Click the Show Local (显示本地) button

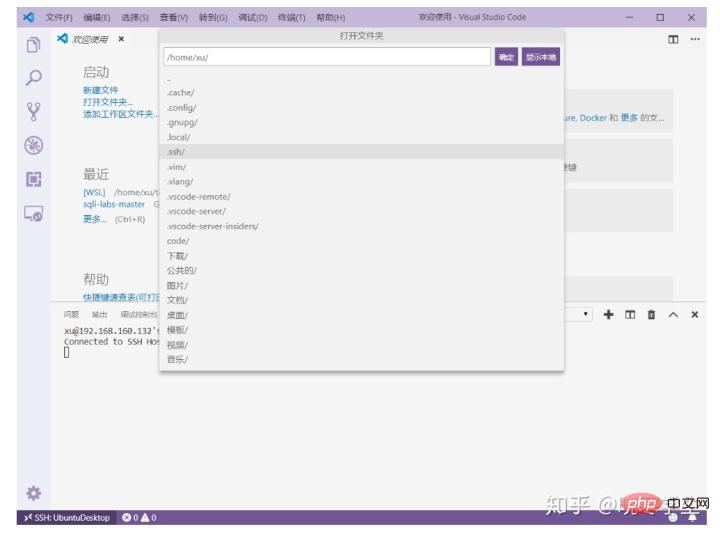(540, 57)
